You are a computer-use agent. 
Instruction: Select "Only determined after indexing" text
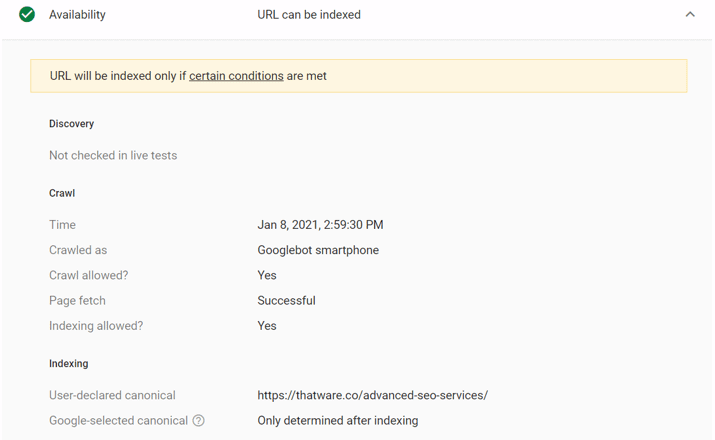pos(337,421)
